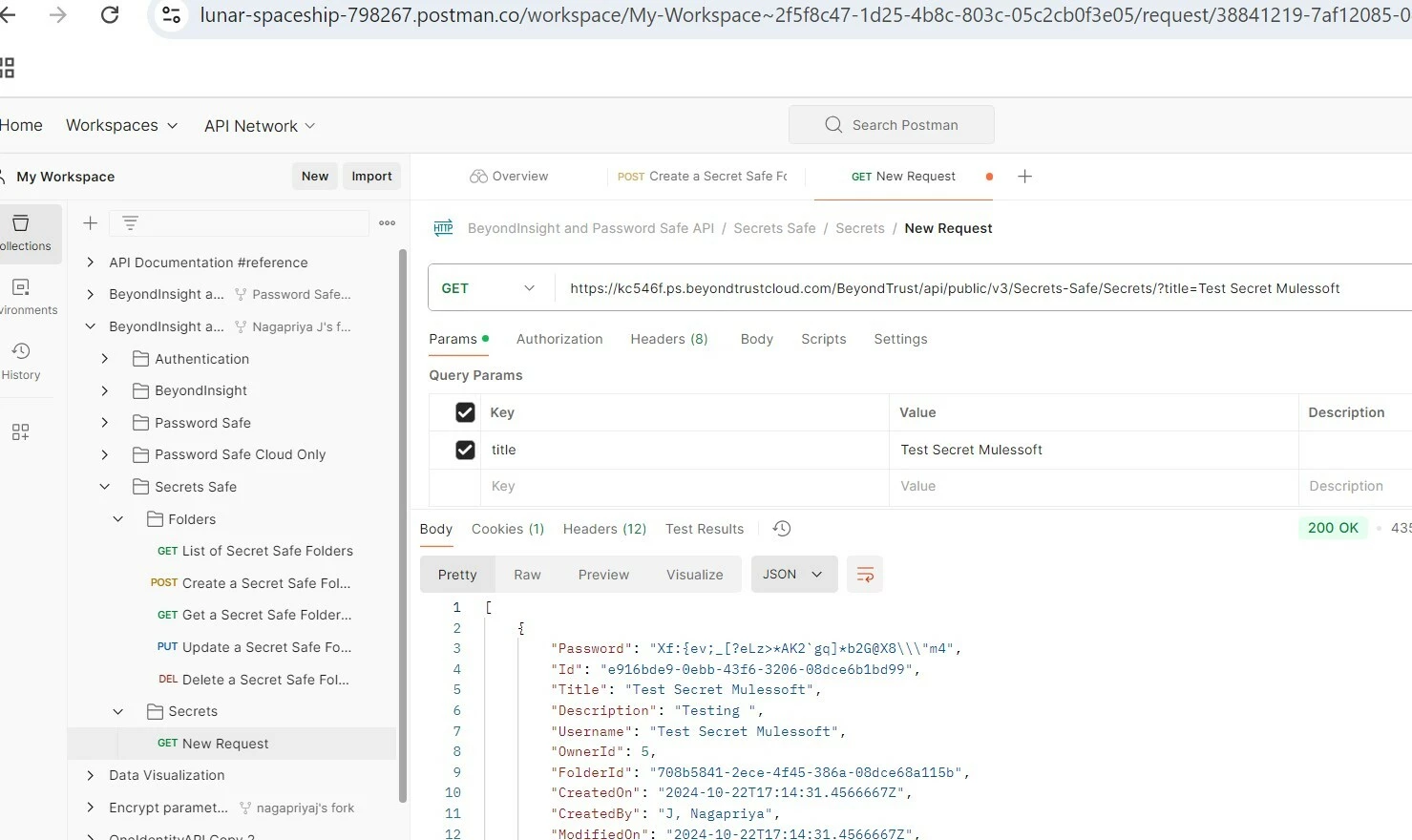1412x840 pixels.
Task: Open API Network dropdown menu
Action: click(x=260, y=126)
